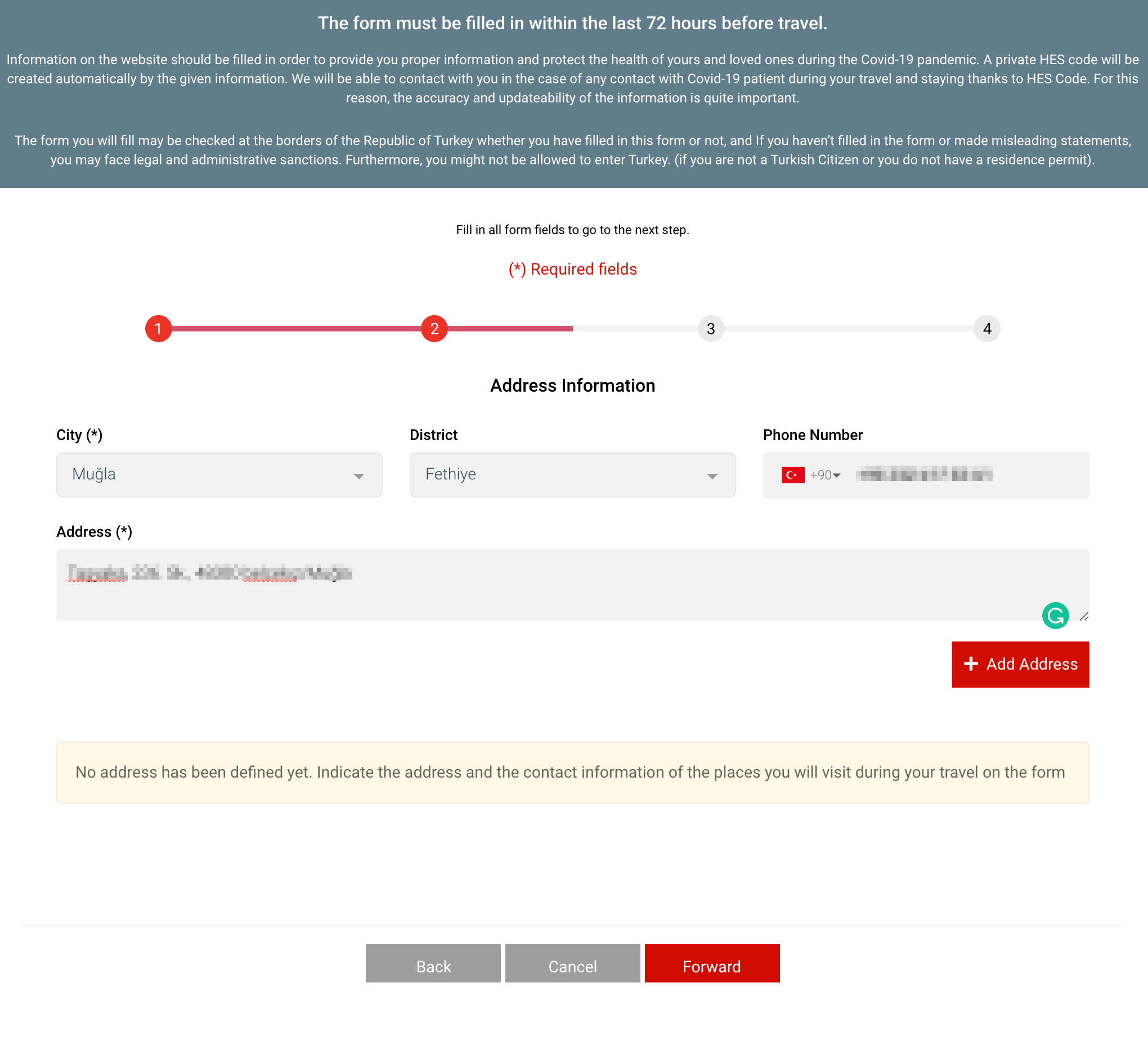The height and width of the screenshot is (1041, 1148).
Task: Open the phone country code selector
Action: (812, 475)
